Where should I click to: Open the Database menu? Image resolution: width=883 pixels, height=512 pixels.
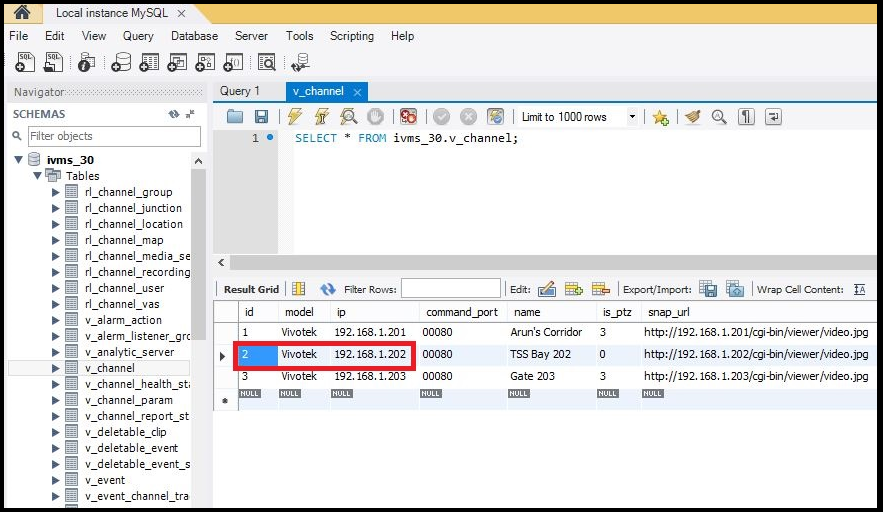tap(194, 35)
